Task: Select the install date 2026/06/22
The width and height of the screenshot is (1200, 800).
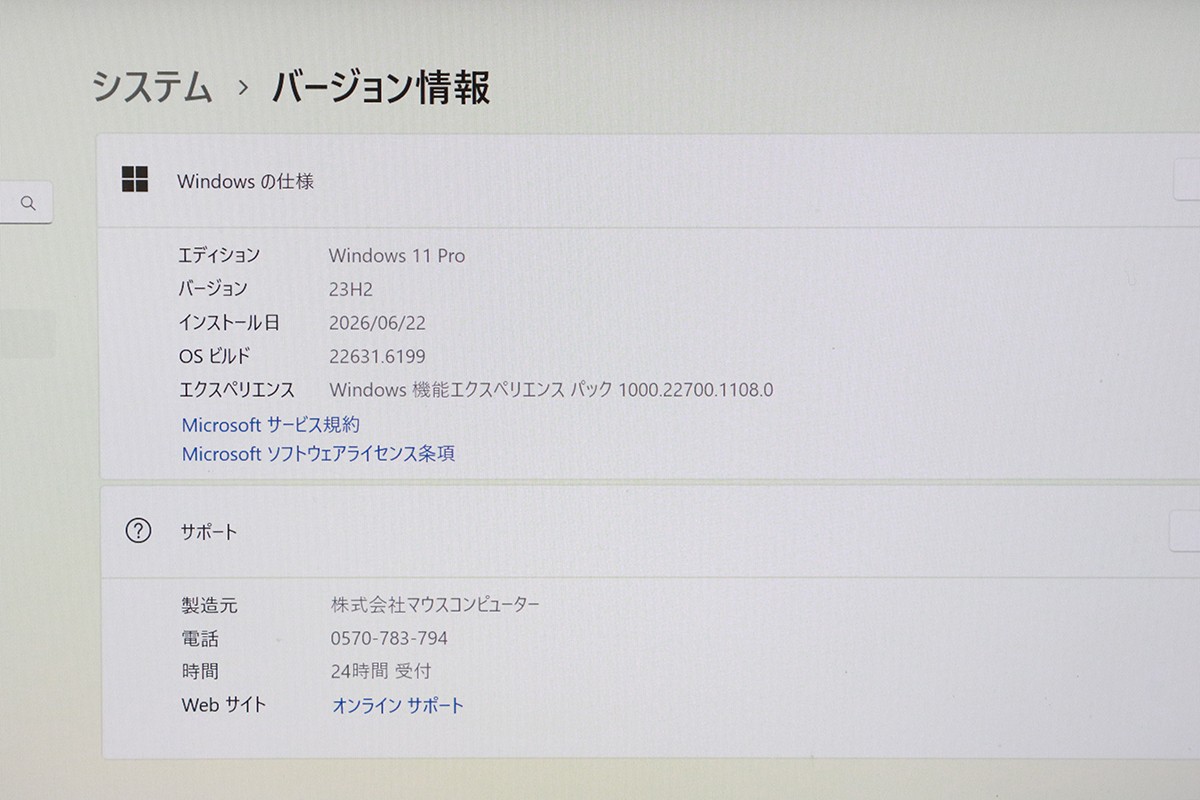Action: click(x=377, y=323)
